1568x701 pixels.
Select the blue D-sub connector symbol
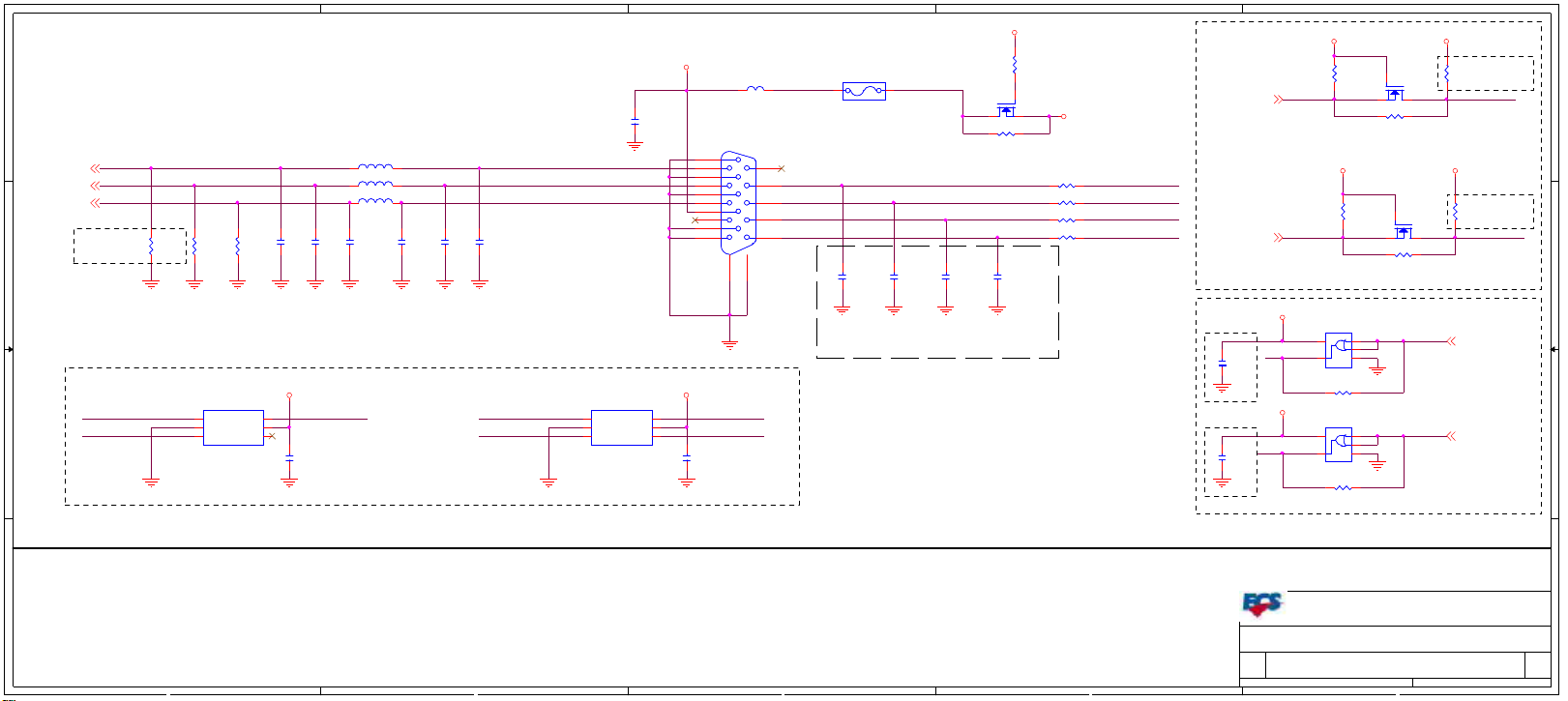pos(738,203)
